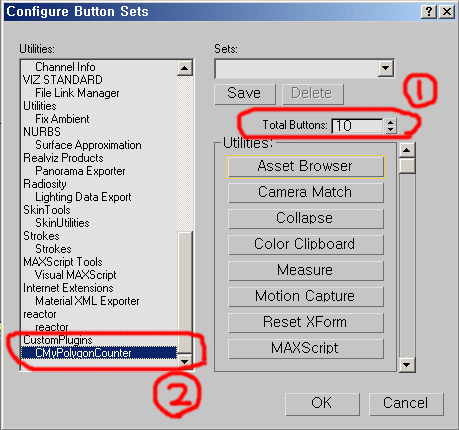Confirm with the OK button
The height and width of the screenshot is (430, 459).
(322, 404)
